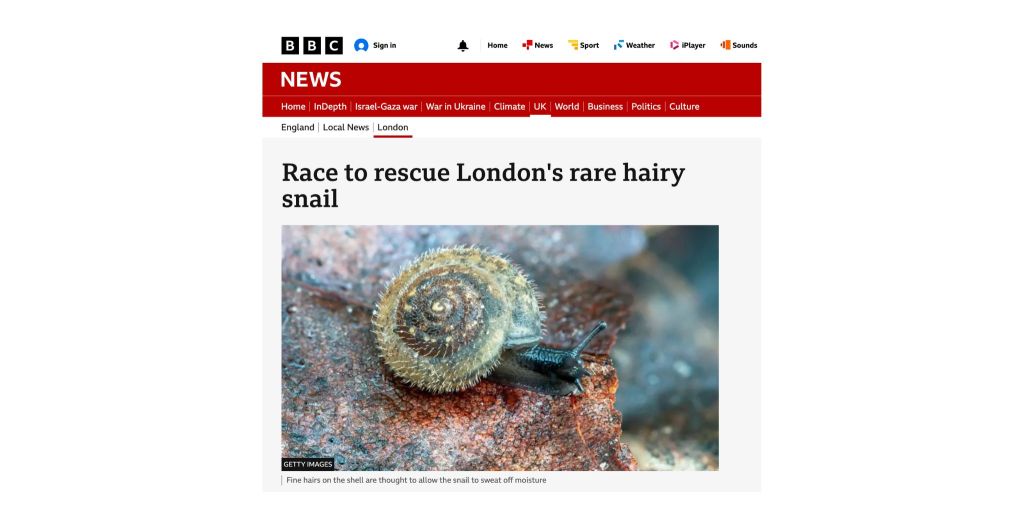
Task: Open the notifications bell
Action: coord(462,45)
